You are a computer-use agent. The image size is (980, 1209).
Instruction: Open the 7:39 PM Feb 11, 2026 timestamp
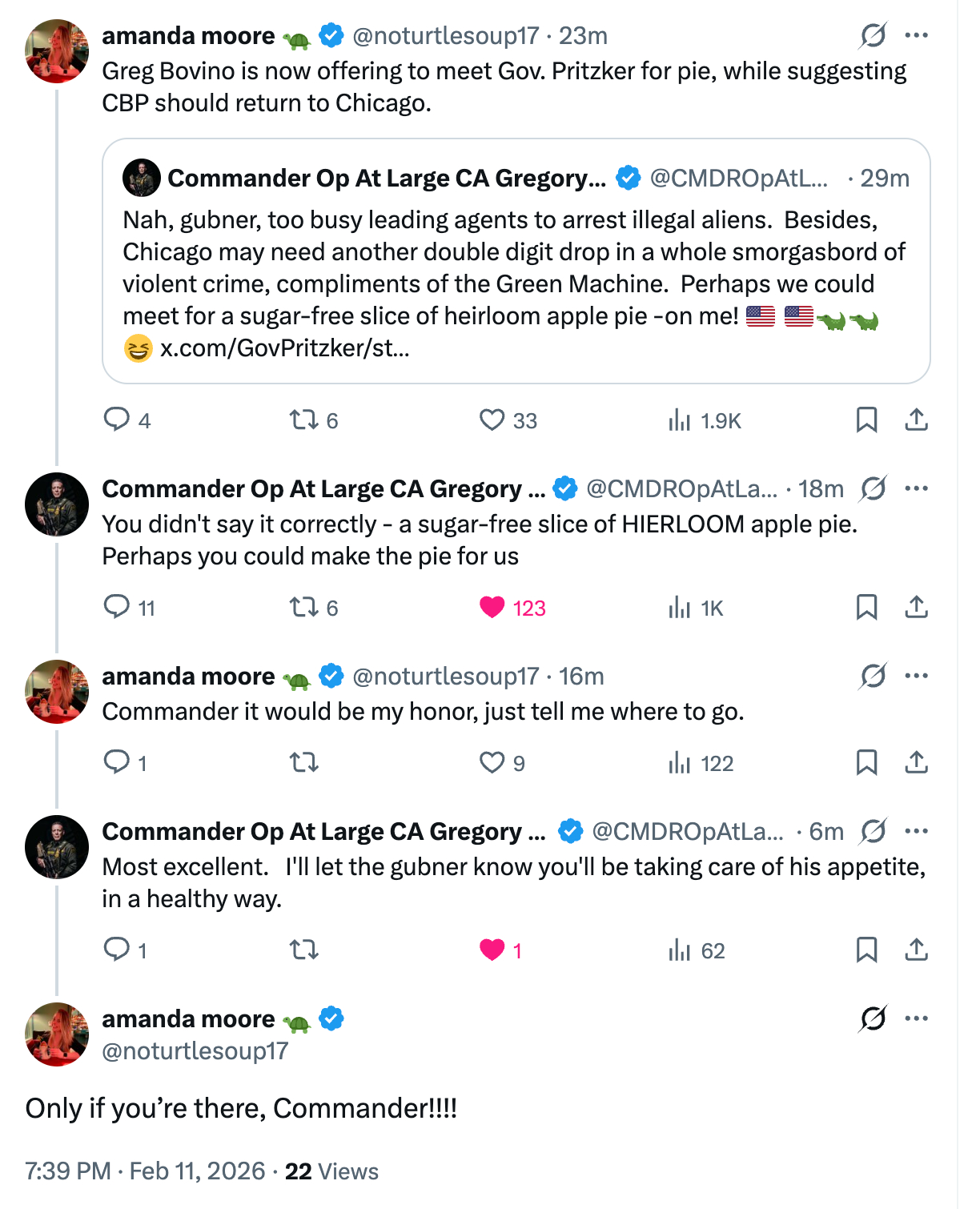click(x=145, y=1171)
